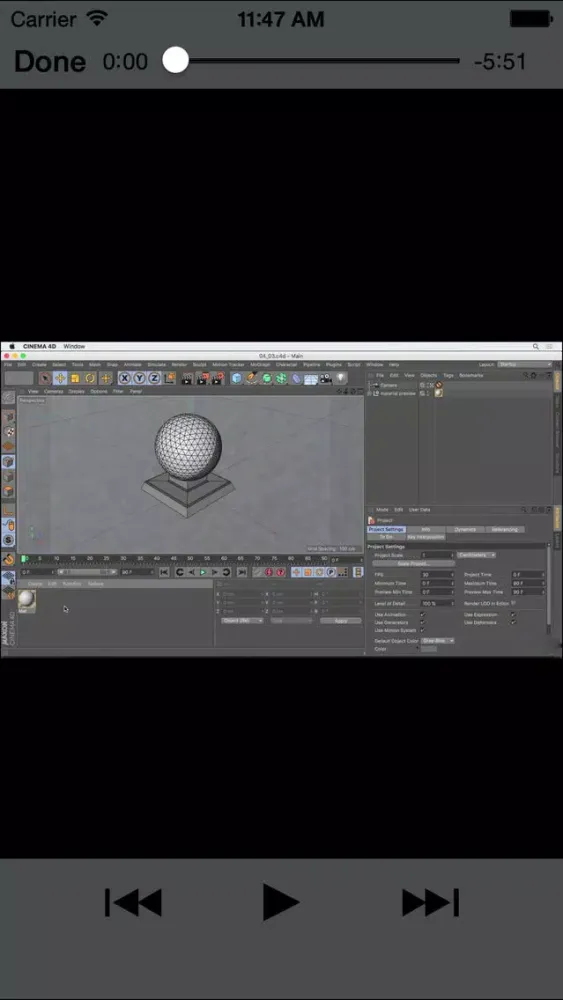Toggle Z axis lock

154,379
